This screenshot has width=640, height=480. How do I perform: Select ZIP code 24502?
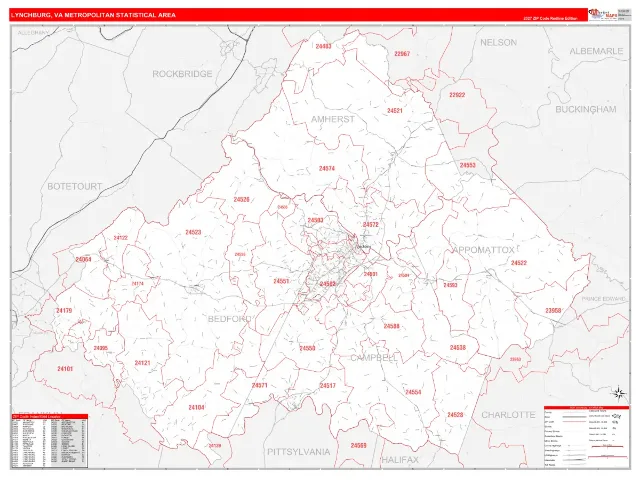coord(328,284)
